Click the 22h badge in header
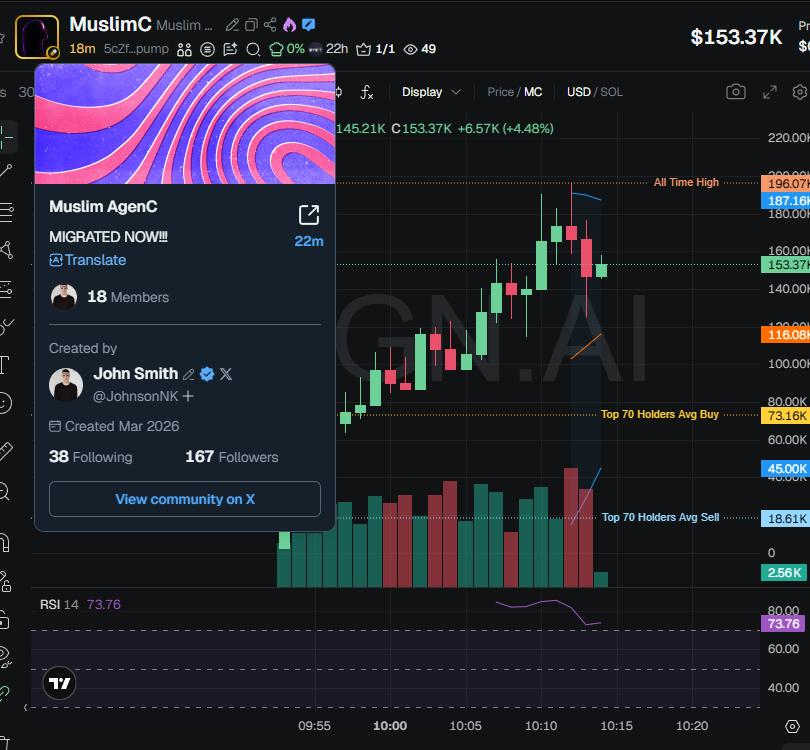Screen dimensions: 810x750 click(x=329, y=49)
